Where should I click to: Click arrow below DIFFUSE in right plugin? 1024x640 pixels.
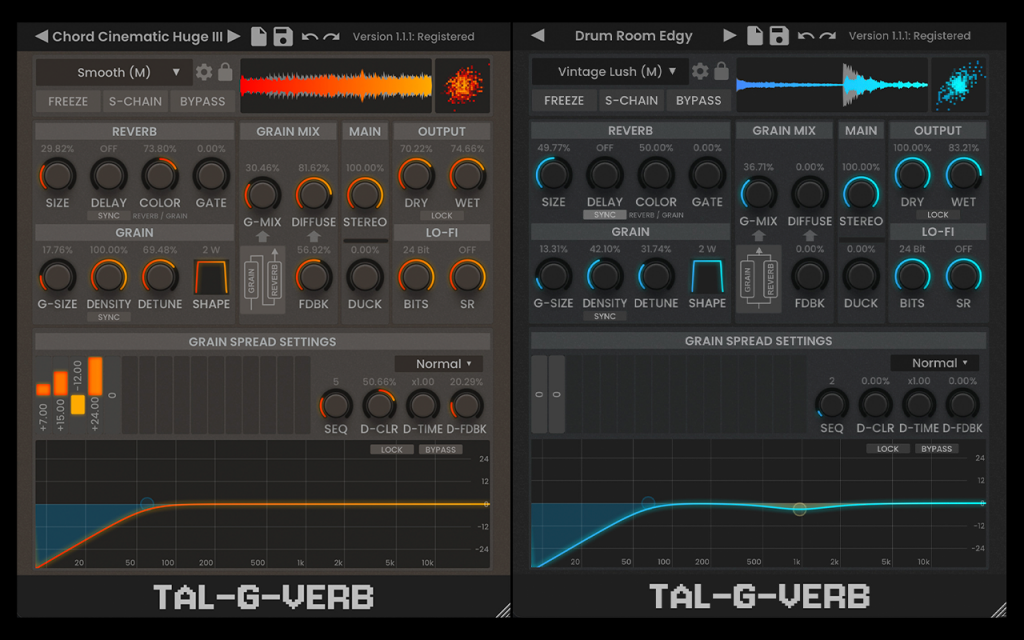click(x=810, y=236)
